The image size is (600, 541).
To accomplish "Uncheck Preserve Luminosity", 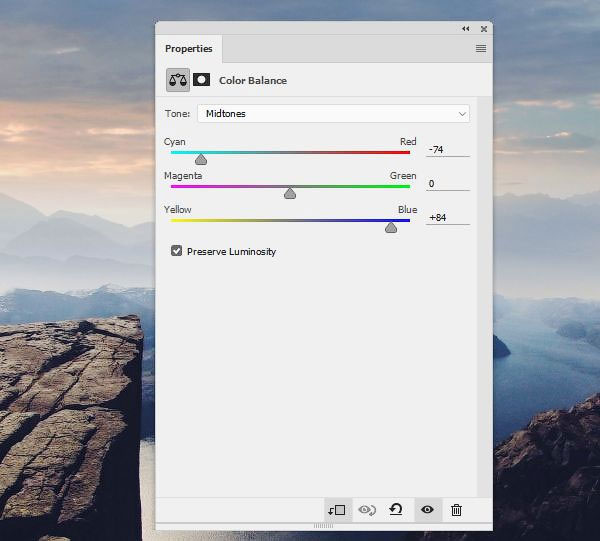I will [x=176, y=251].
